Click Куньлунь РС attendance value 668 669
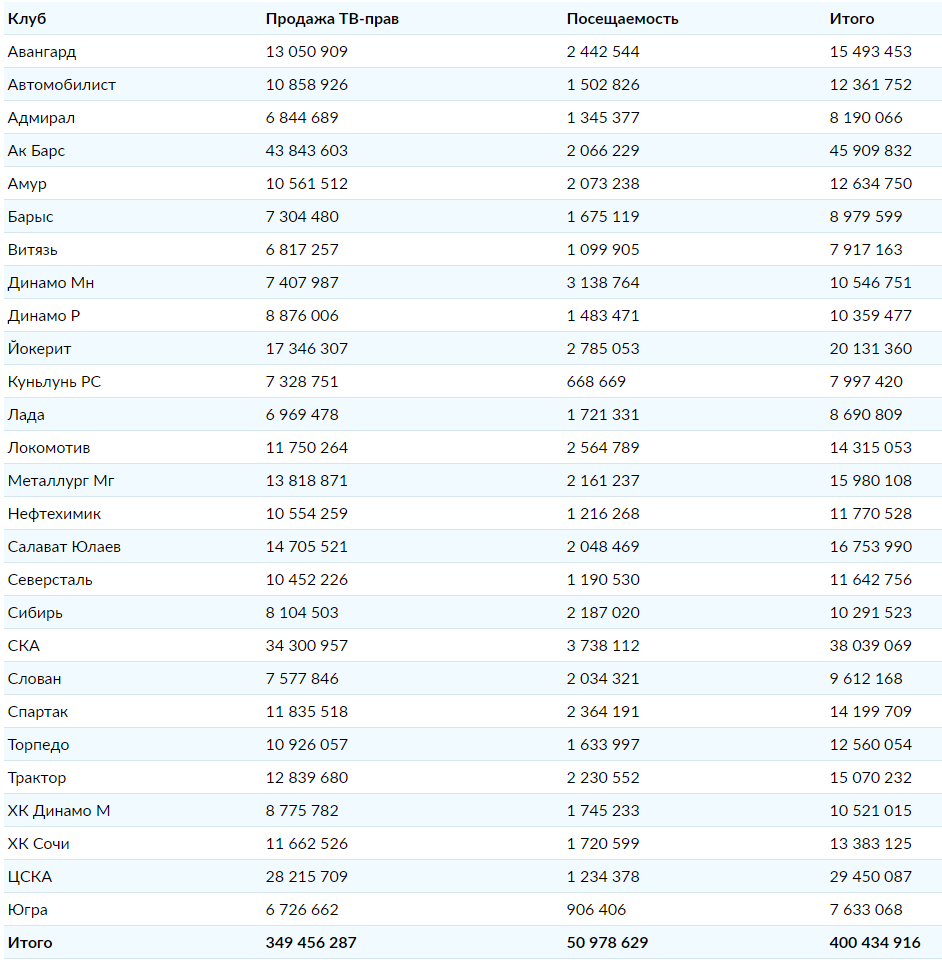 click(x=596, y=382)
